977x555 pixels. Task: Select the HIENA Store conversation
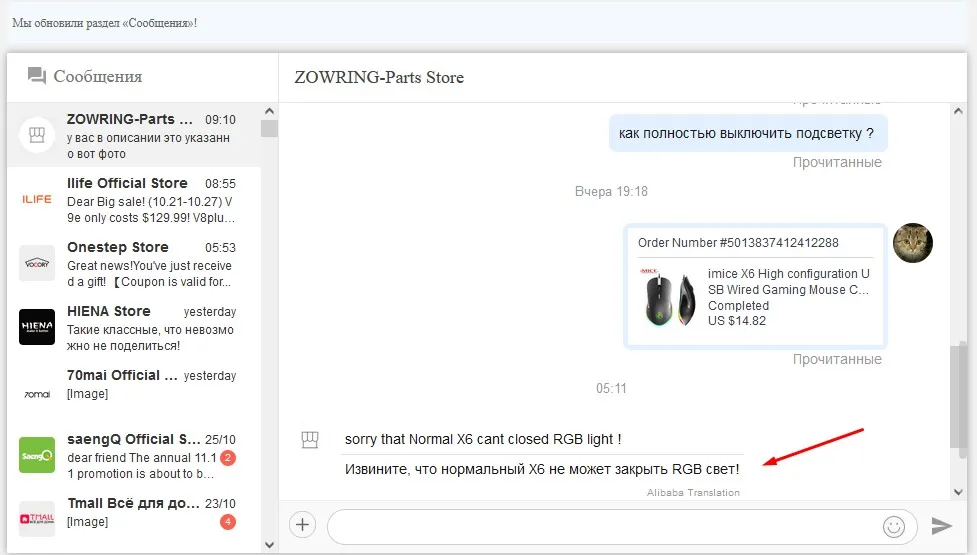coord(134,328)
